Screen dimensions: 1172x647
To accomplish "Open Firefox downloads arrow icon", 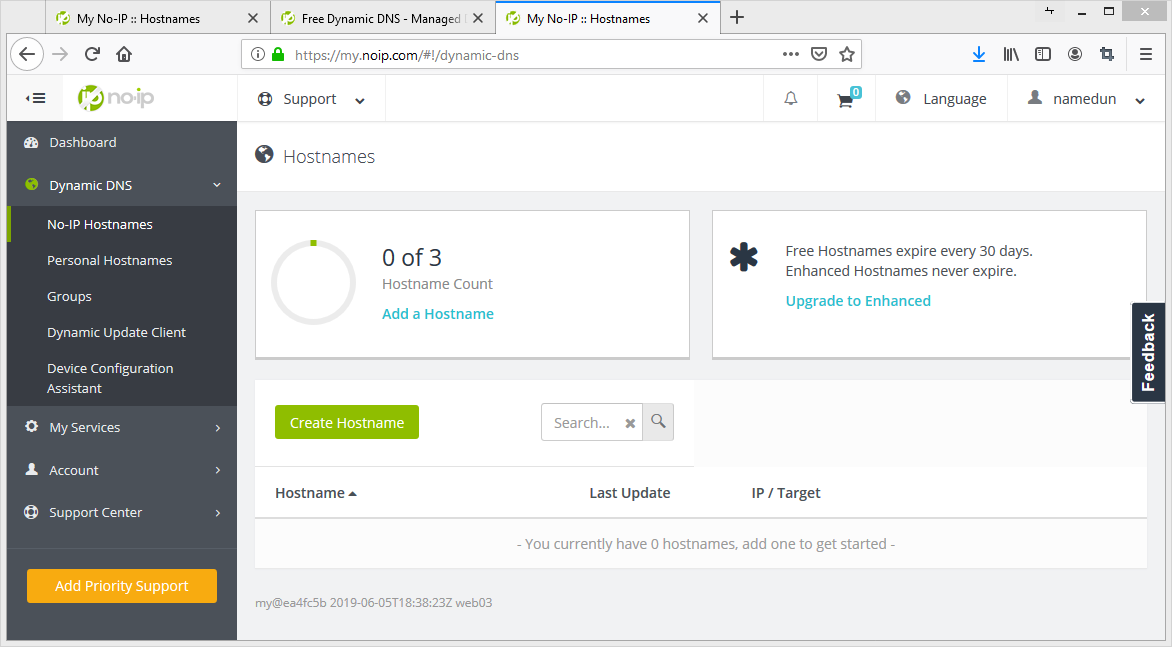I will (978, 55).
